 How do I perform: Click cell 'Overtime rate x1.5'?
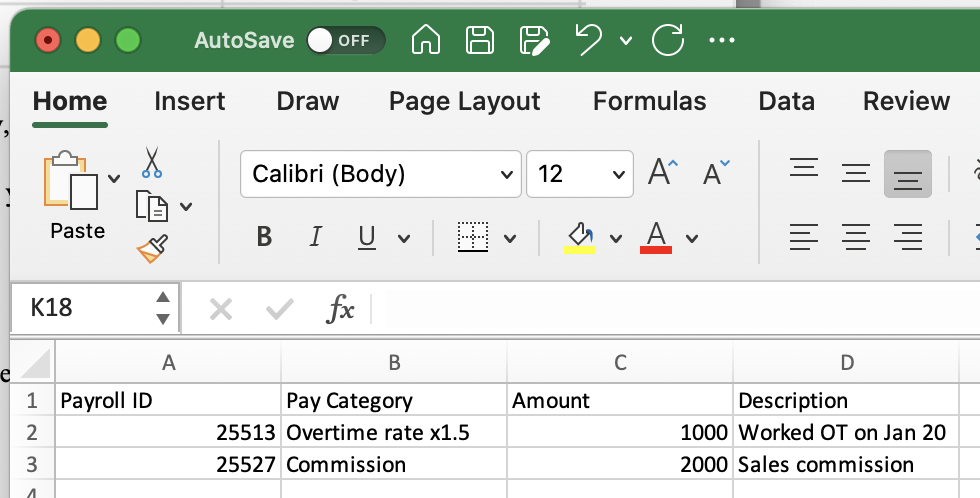pos(394,432)
